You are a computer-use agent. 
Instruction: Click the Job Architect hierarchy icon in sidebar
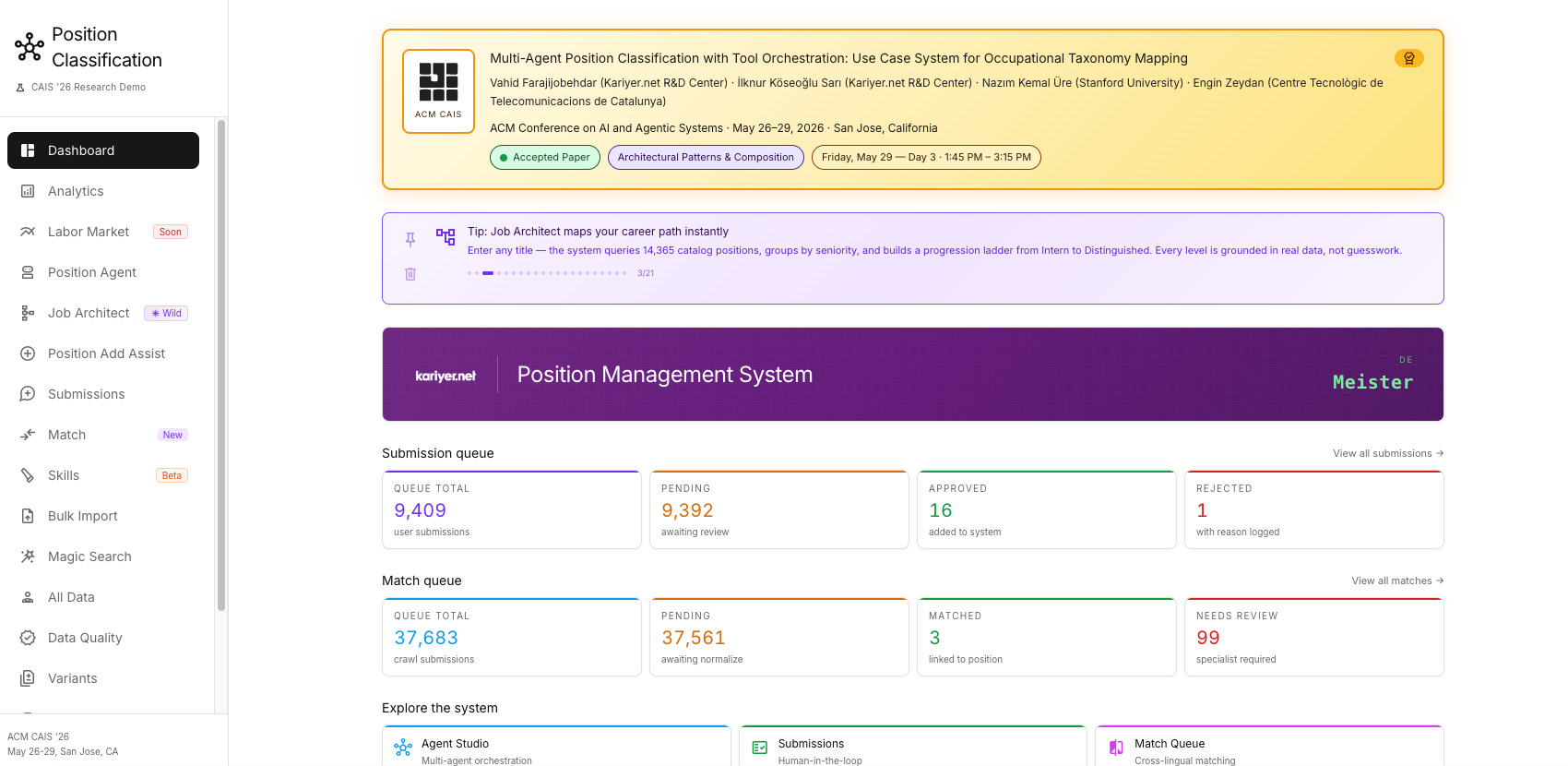28,313
